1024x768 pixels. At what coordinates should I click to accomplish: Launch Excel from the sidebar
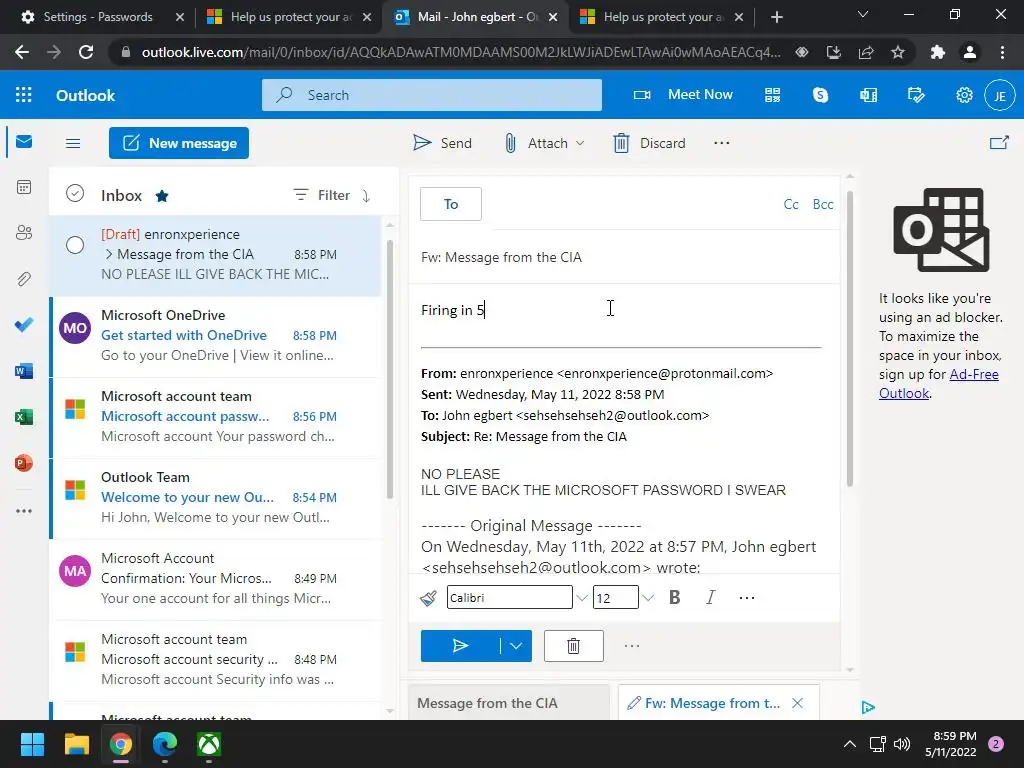pos(24,417)
